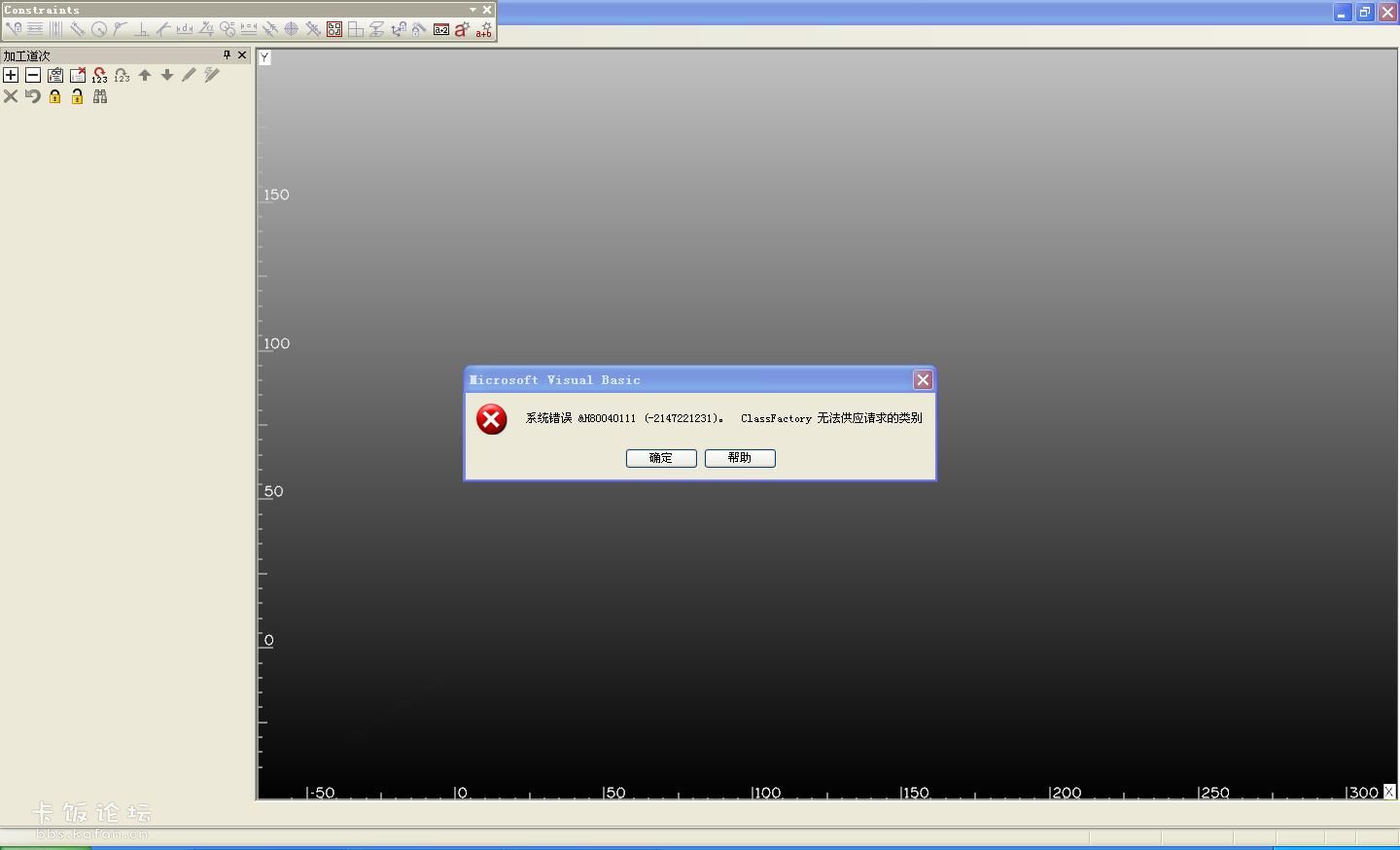Click the list with red X delete icon
Screen dimensions: 1400x850
[x=78, y=75]
